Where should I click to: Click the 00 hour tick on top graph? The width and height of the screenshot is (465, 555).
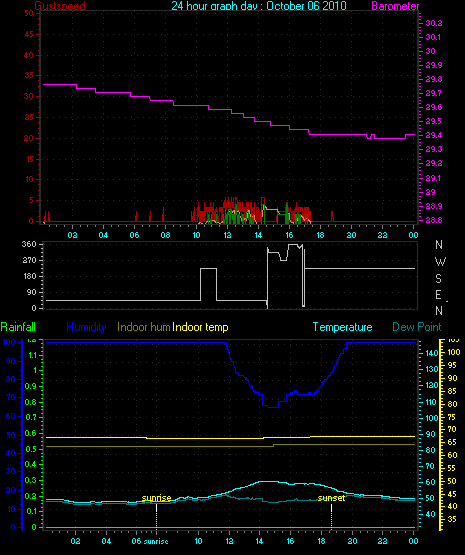coord(413,235)
